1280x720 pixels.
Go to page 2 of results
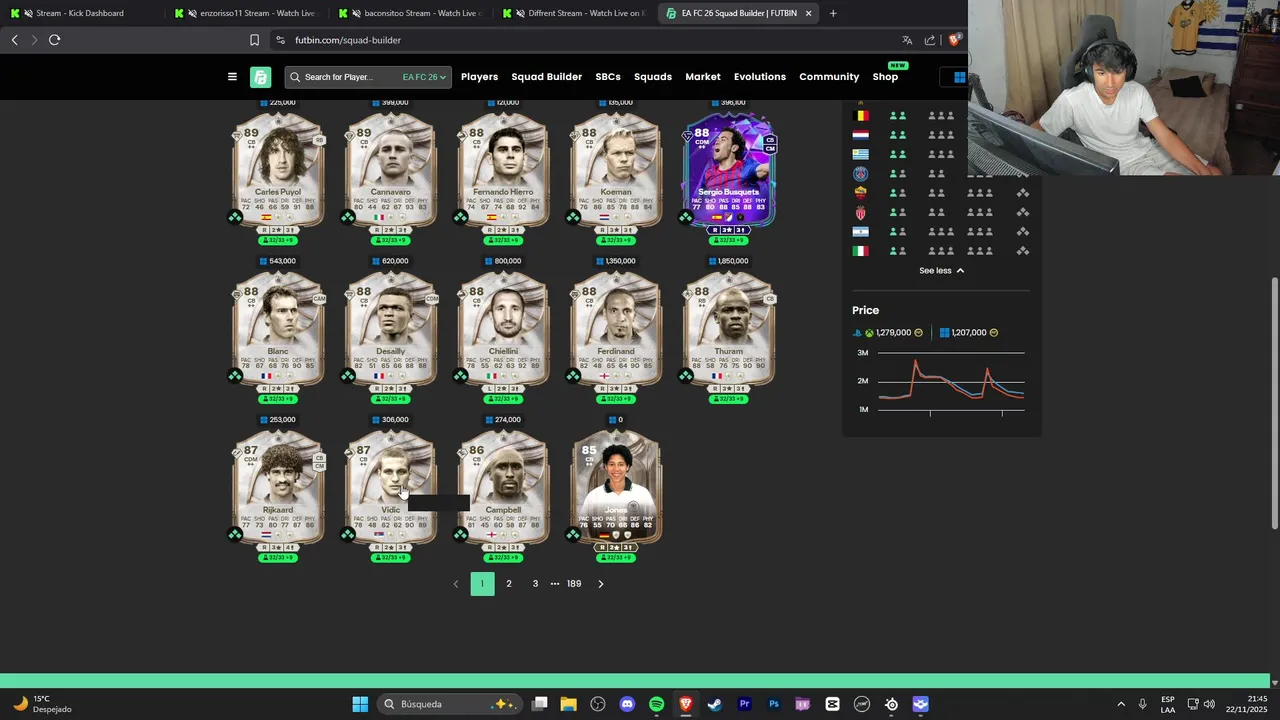click(508, 584)
